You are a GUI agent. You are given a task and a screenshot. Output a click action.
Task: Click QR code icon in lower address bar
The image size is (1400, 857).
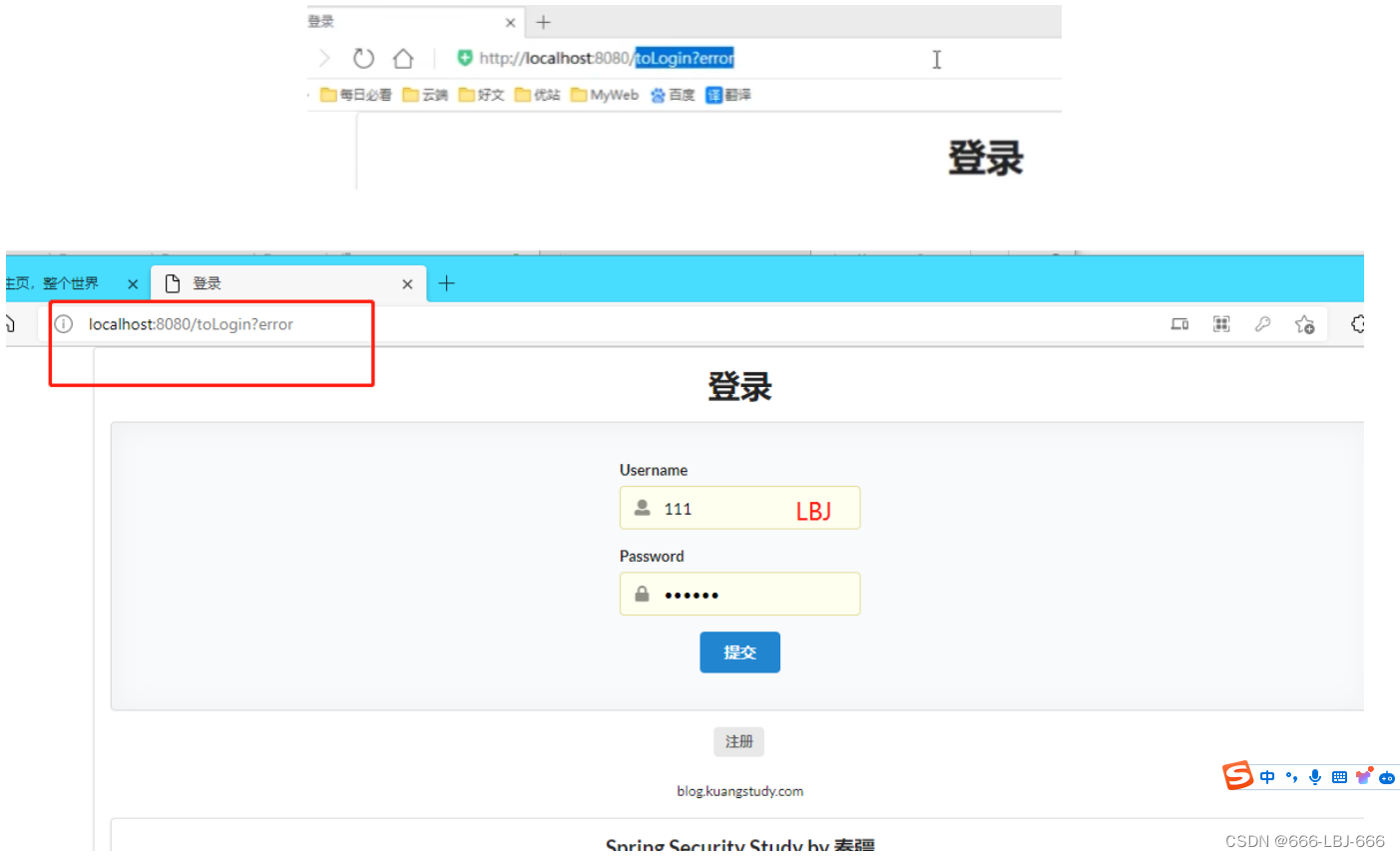[x=1221, y=324]
